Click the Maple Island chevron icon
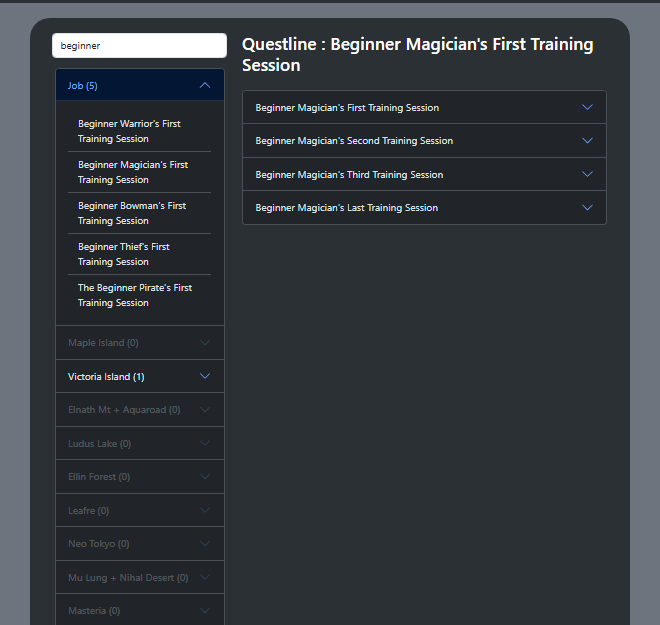660x625 pixels. (x=205, y=343)
